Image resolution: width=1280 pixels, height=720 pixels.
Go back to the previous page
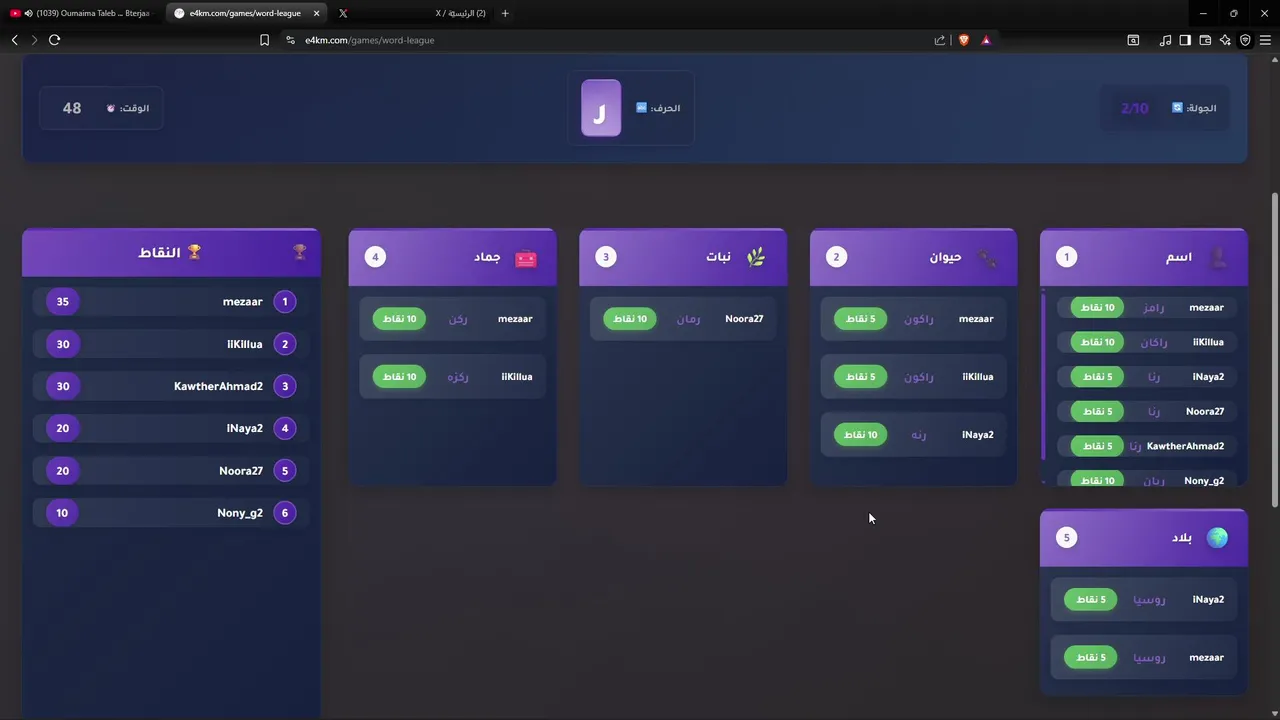(x=14, y=40)
